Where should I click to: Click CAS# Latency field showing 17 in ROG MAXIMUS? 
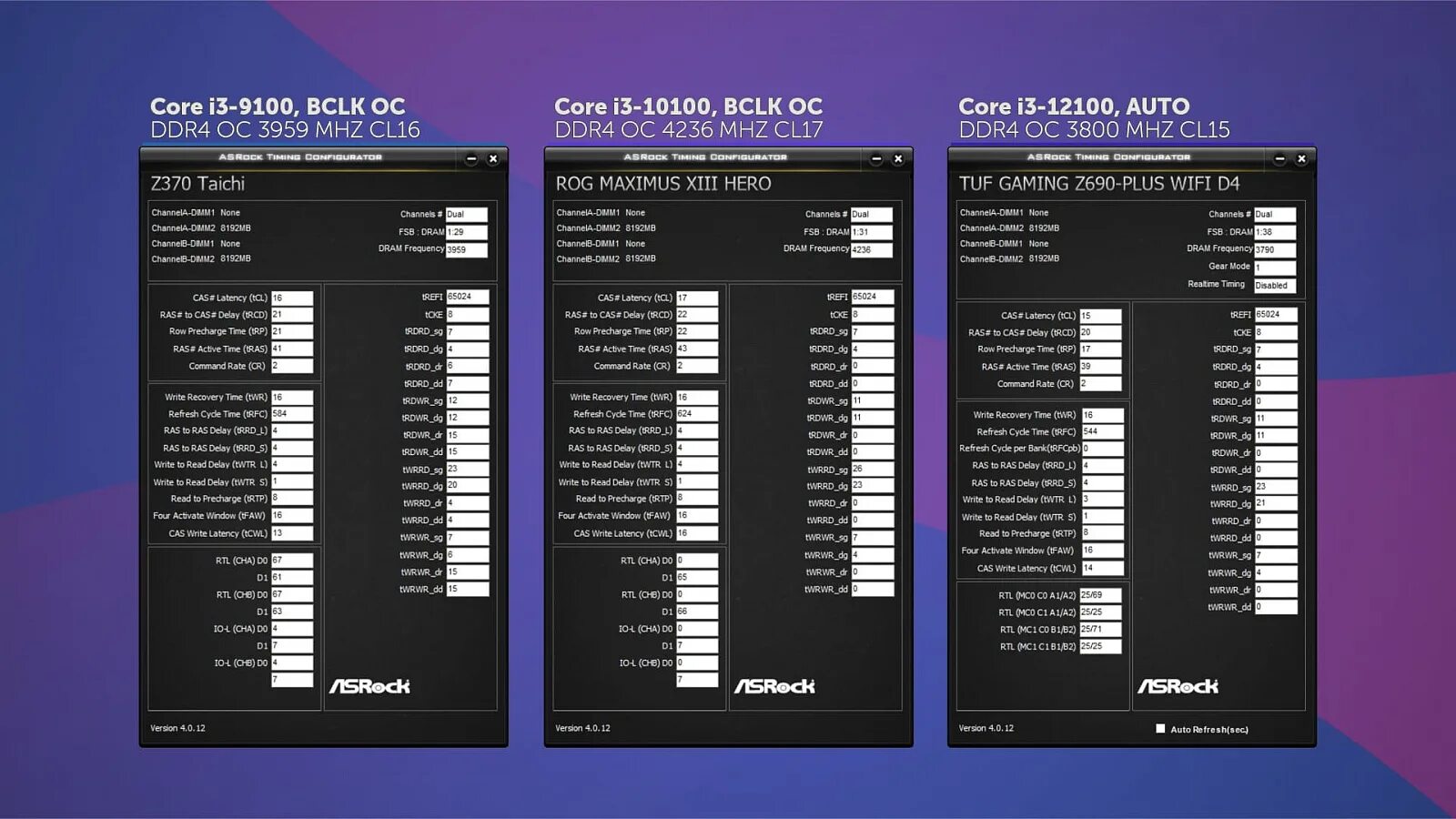697,298
